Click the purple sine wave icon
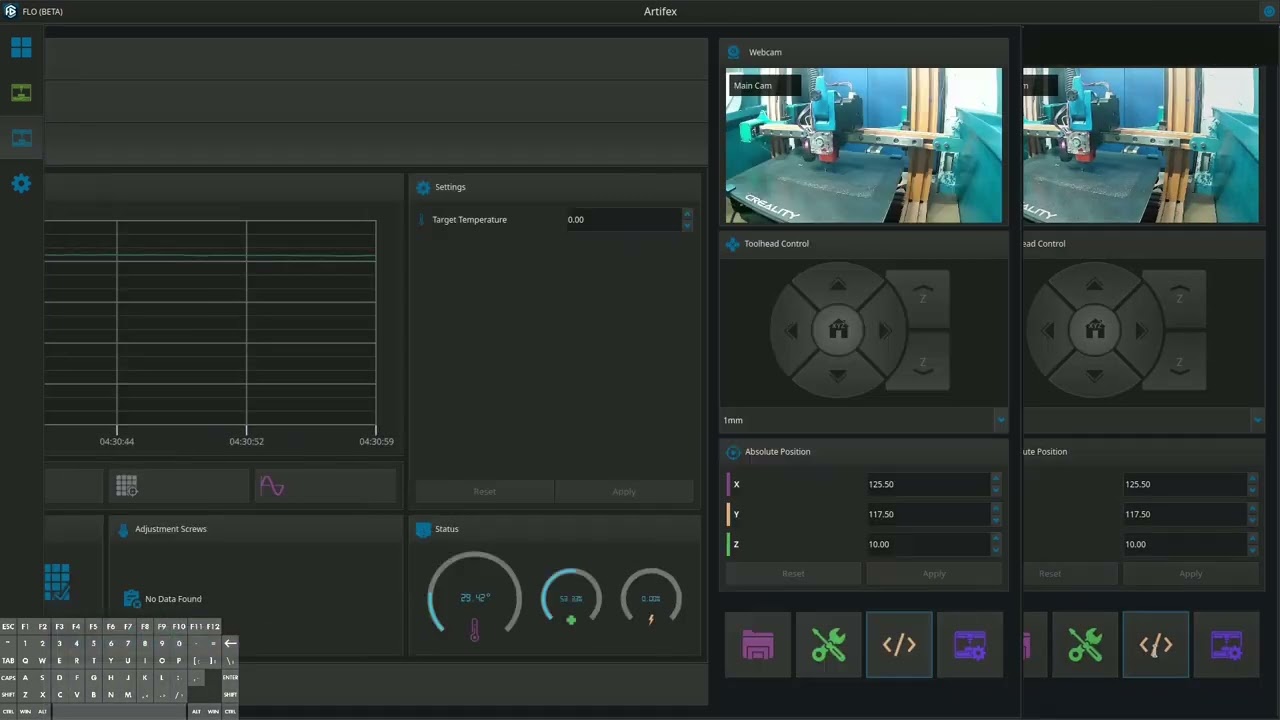Viewport: 1280px width, 720px height. click(272, 486)
